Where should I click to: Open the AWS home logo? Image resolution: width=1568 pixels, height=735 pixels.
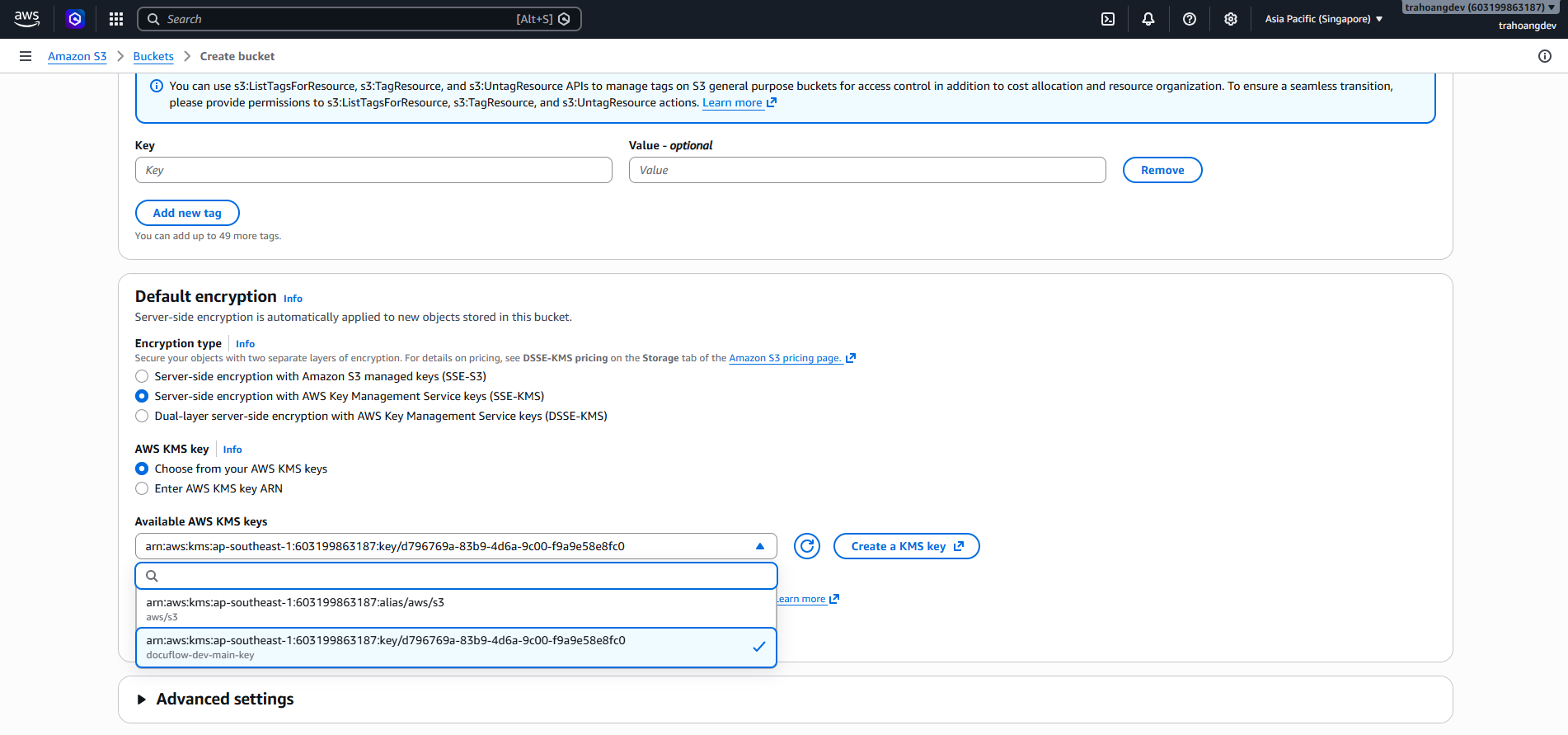26,19
